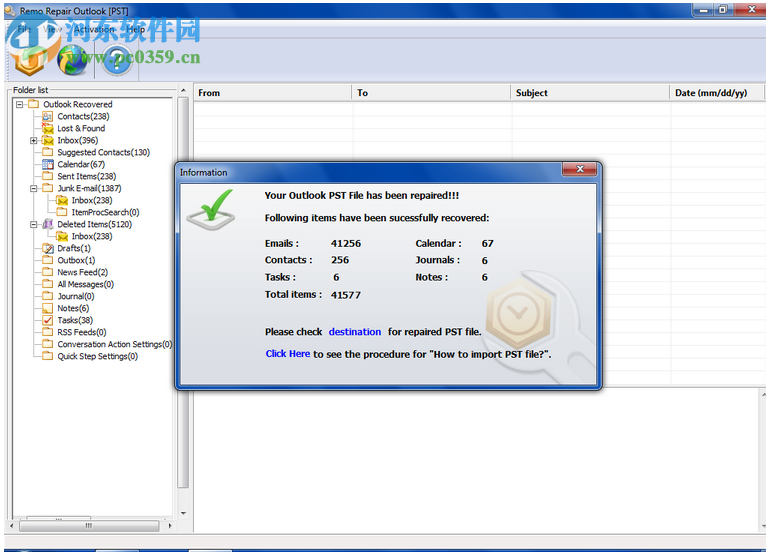Click Inbox(238) envelope icon under Junk E-mail

pos(62,200)
